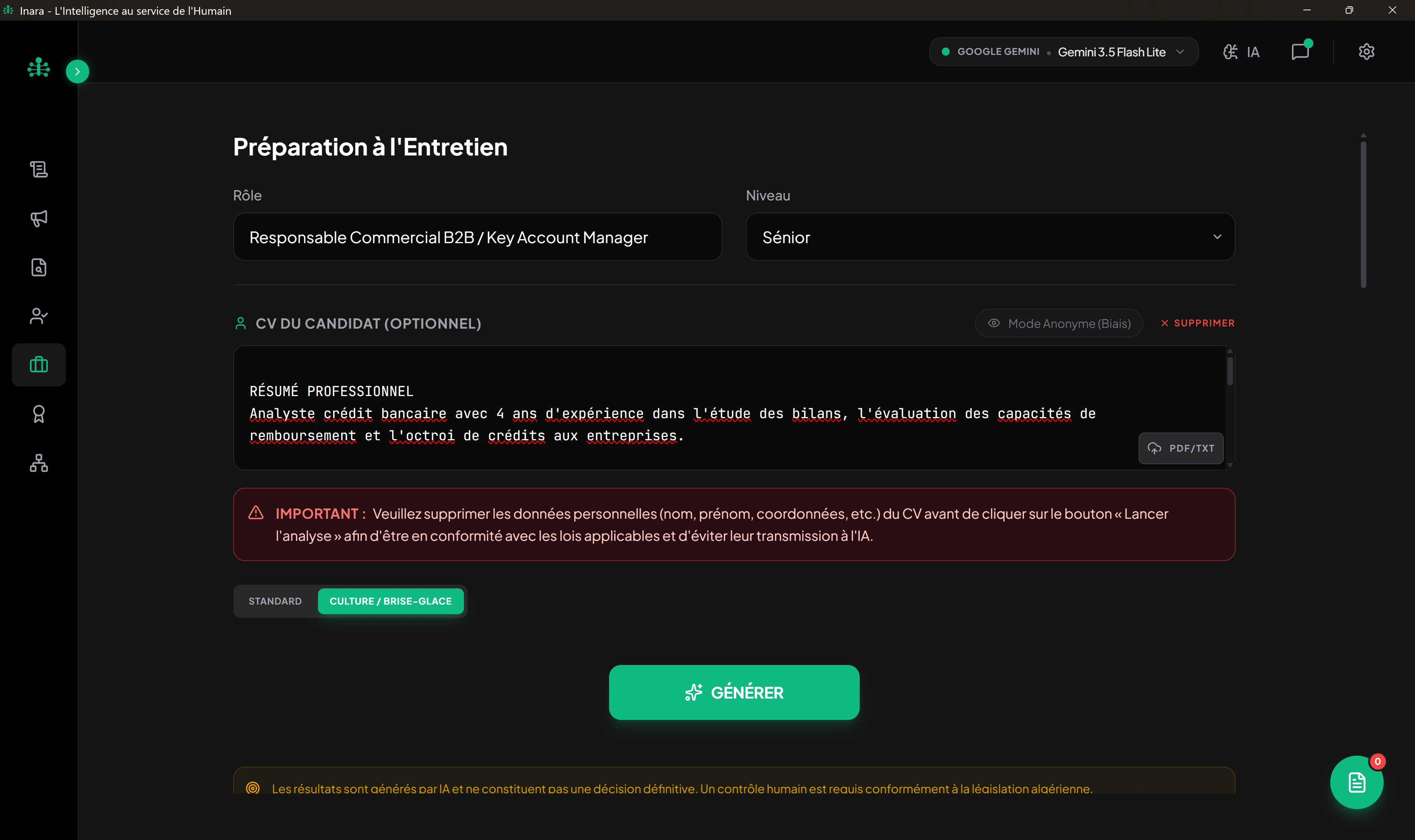Image resolution: width=1415 pixels, height=840 pixels.
Task: Click the "CV DU CANDIDAT (OPTIONNEL)" heading
Action: tap(368, 324)
